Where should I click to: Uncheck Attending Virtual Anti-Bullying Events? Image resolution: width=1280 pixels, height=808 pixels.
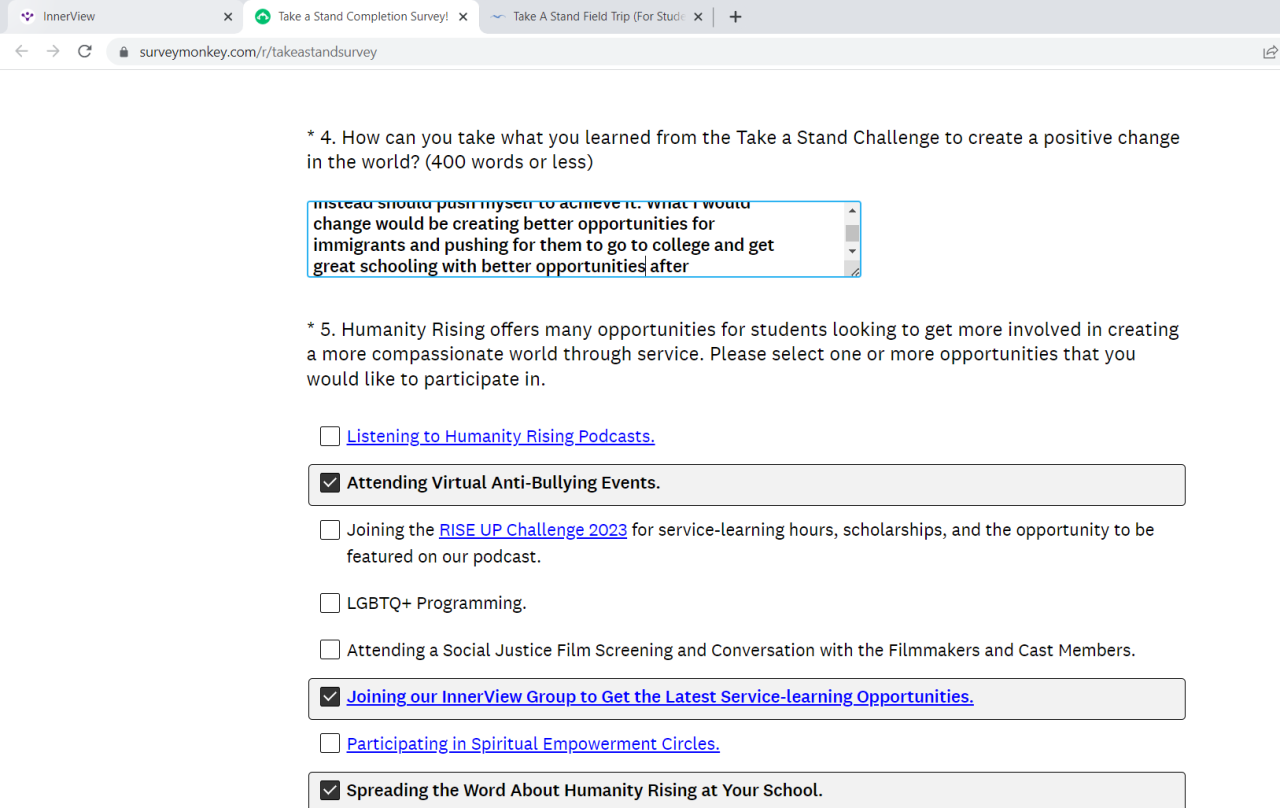coord(330,483)
